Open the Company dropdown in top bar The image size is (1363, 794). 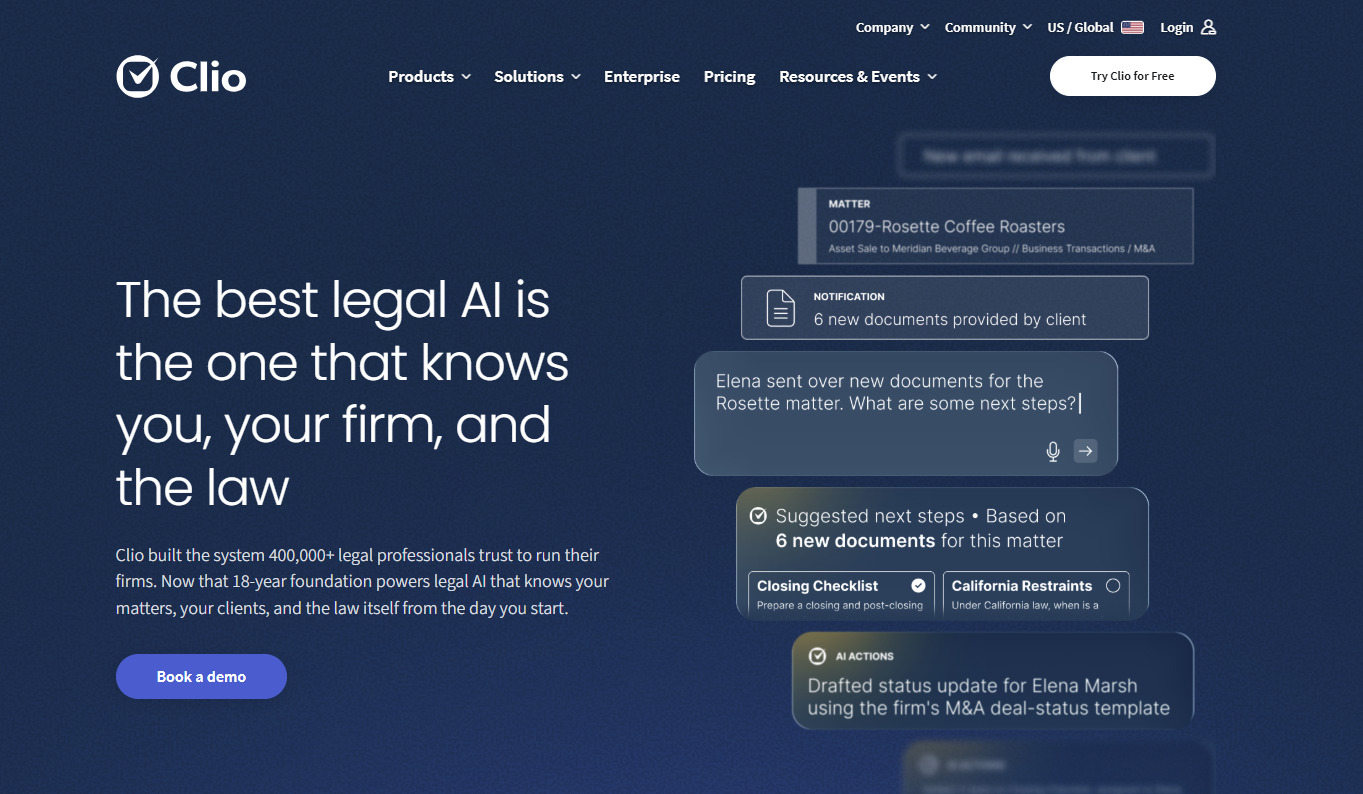click(x=892, y=28)
